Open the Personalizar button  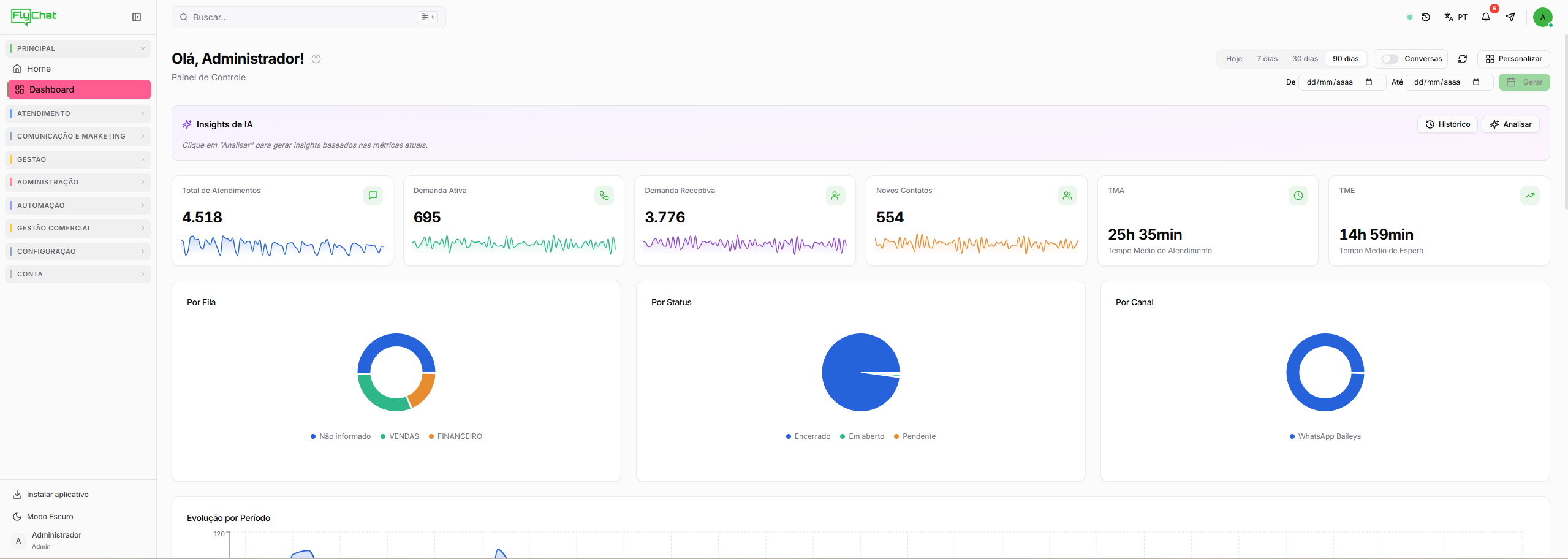[1513, 59]
